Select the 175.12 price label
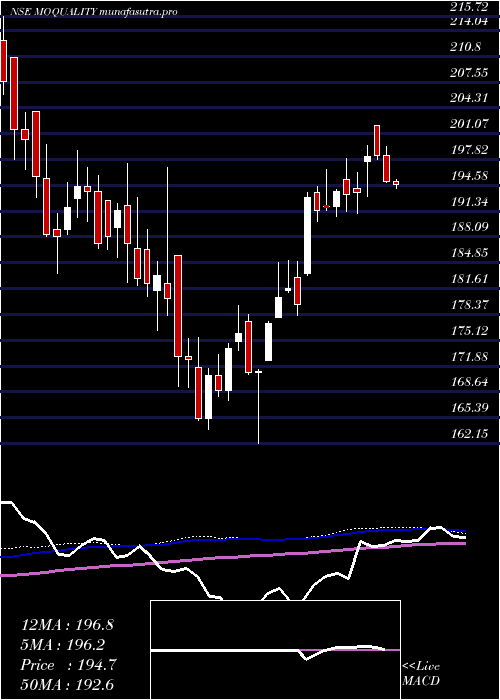The width and height of the screenshot is (500, 700). [467, 331]
